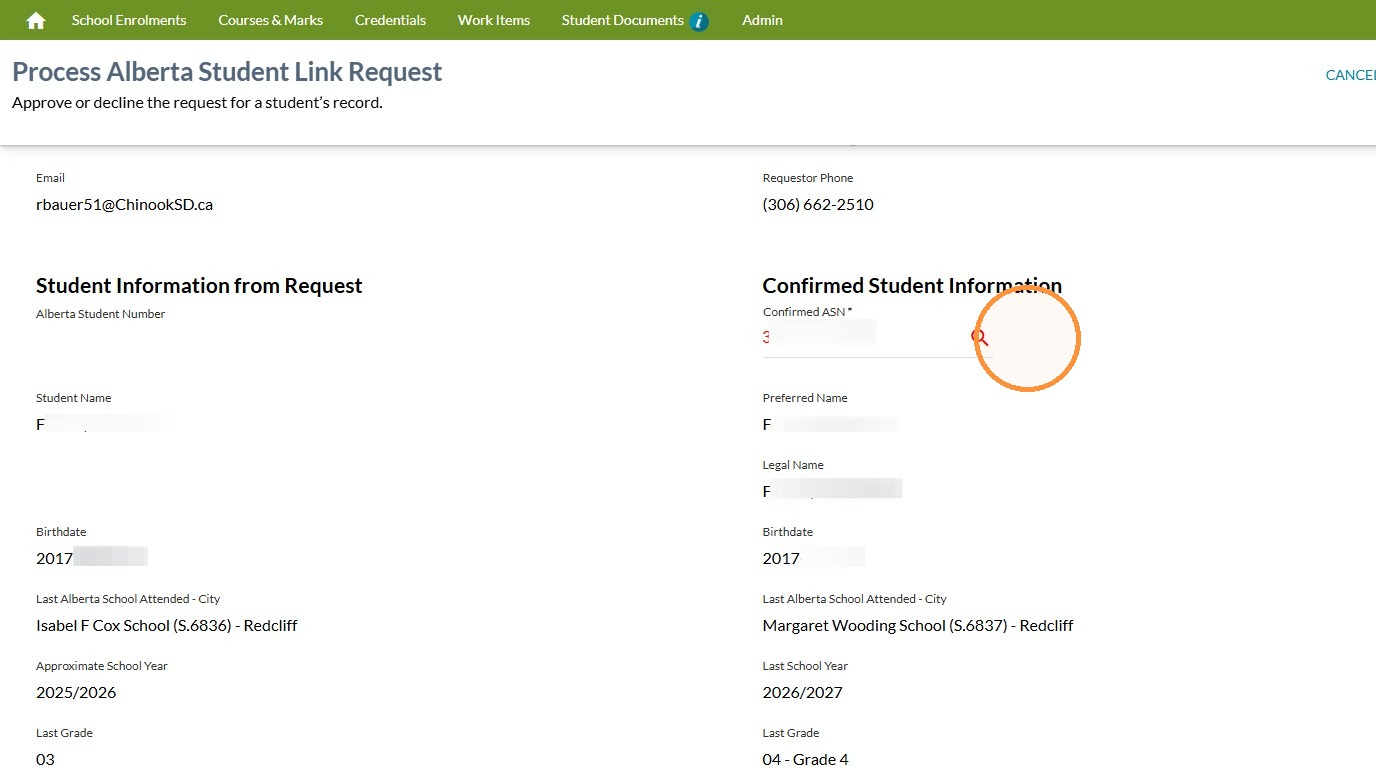Select the rbauer51@ChinookSD.ca email text
Viewport: 1376px width, 769px height.
pos(124,204)
